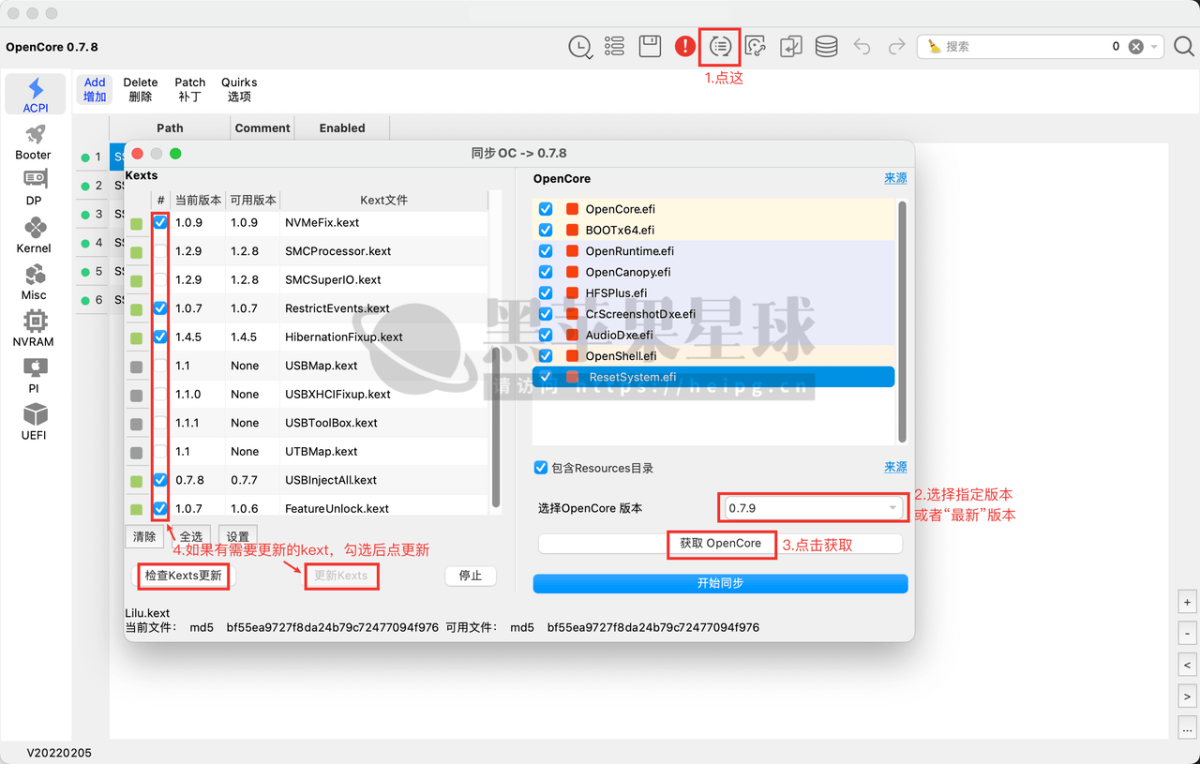Open the OpenCore version dropdown showing 0.7.9

coord(812,507)
